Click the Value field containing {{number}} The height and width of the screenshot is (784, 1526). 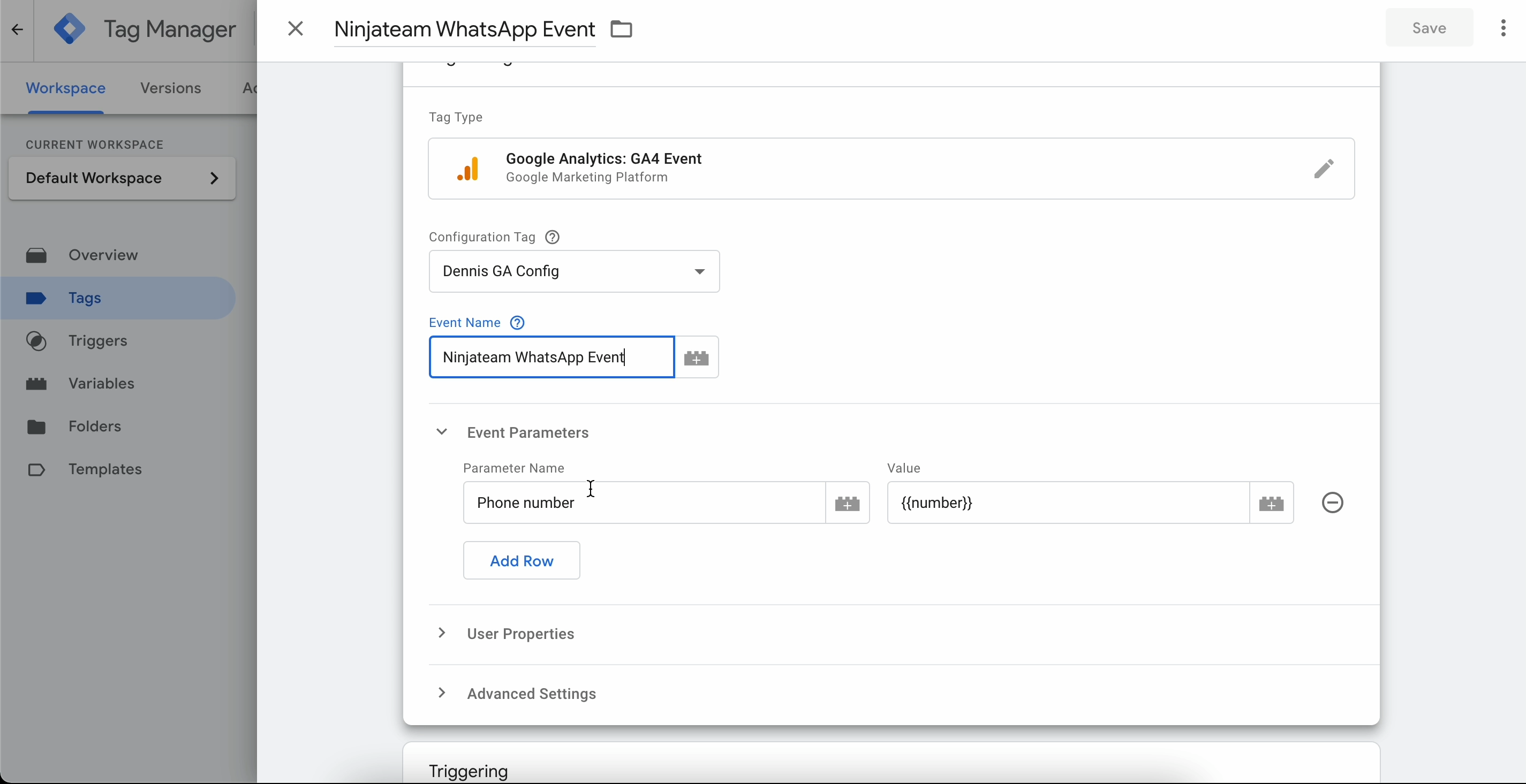click(x=1068, y=503)
